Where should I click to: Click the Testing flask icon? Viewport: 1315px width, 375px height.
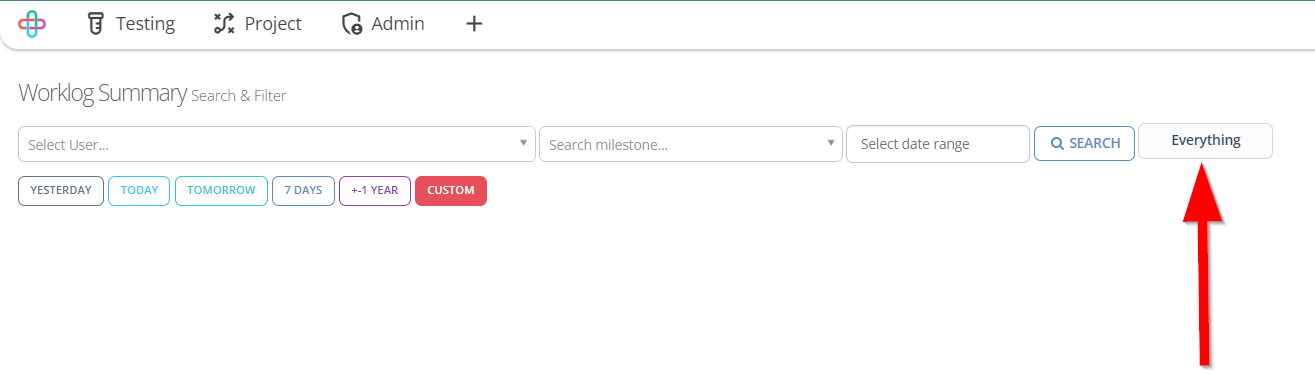click(96, 24)
